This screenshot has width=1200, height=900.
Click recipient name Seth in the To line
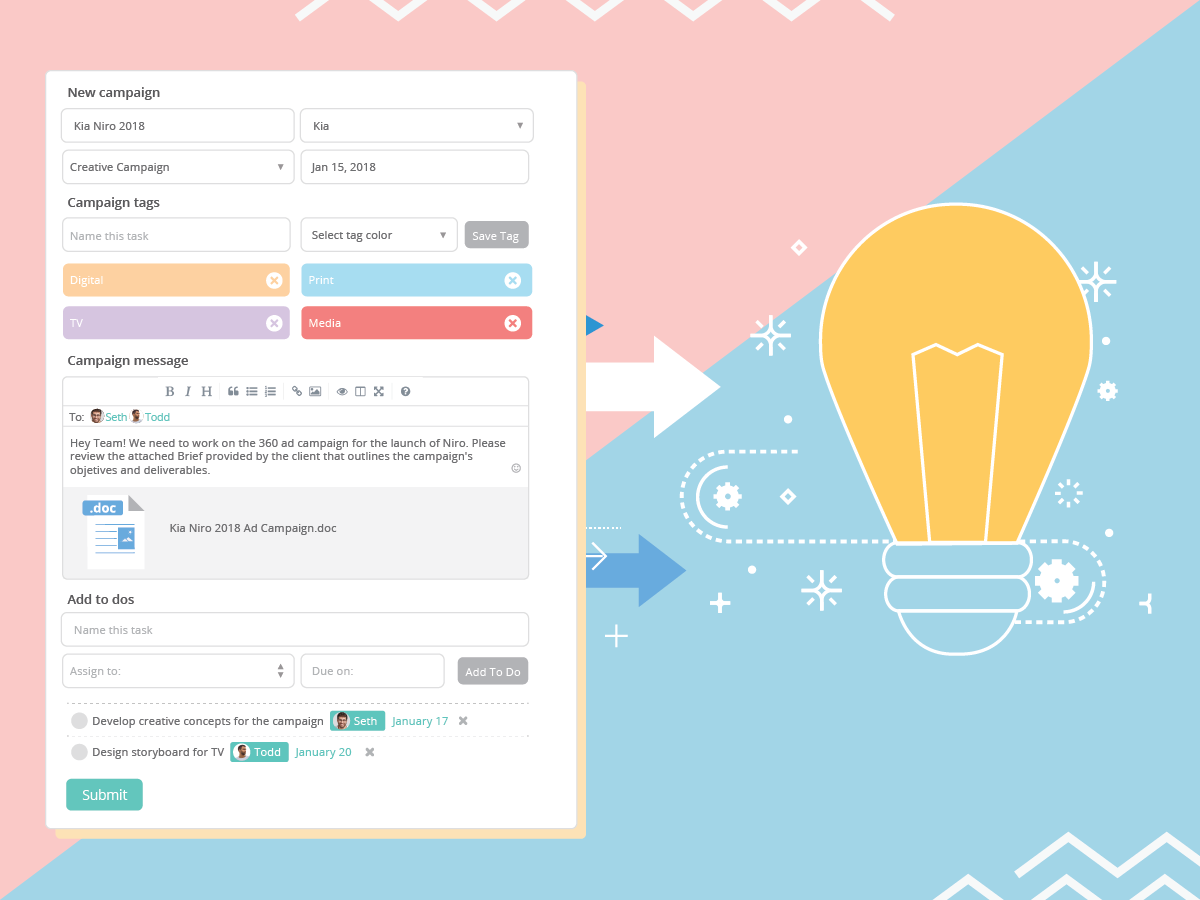[x=116, y=417]
